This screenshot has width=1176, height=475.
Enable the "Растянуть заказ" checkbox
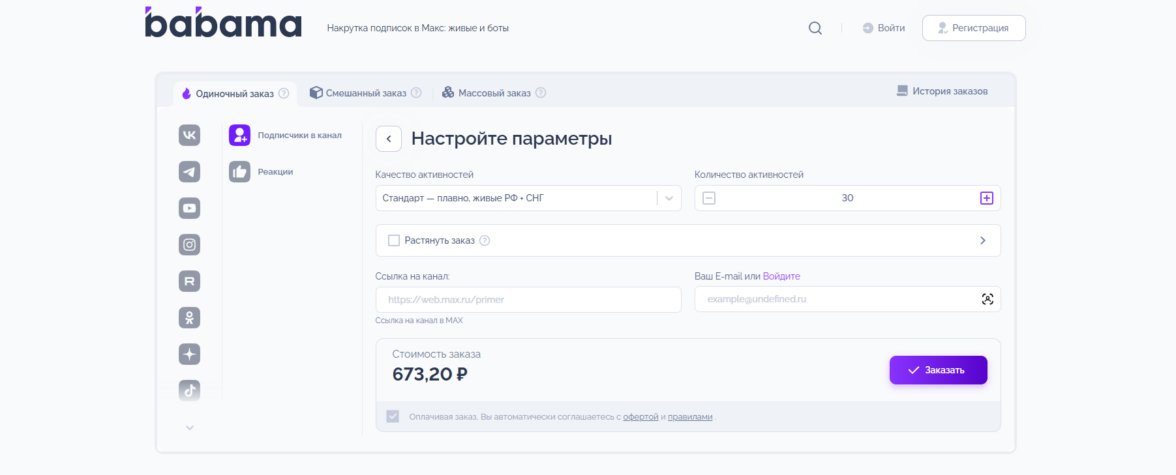click(x=394, y=240)
